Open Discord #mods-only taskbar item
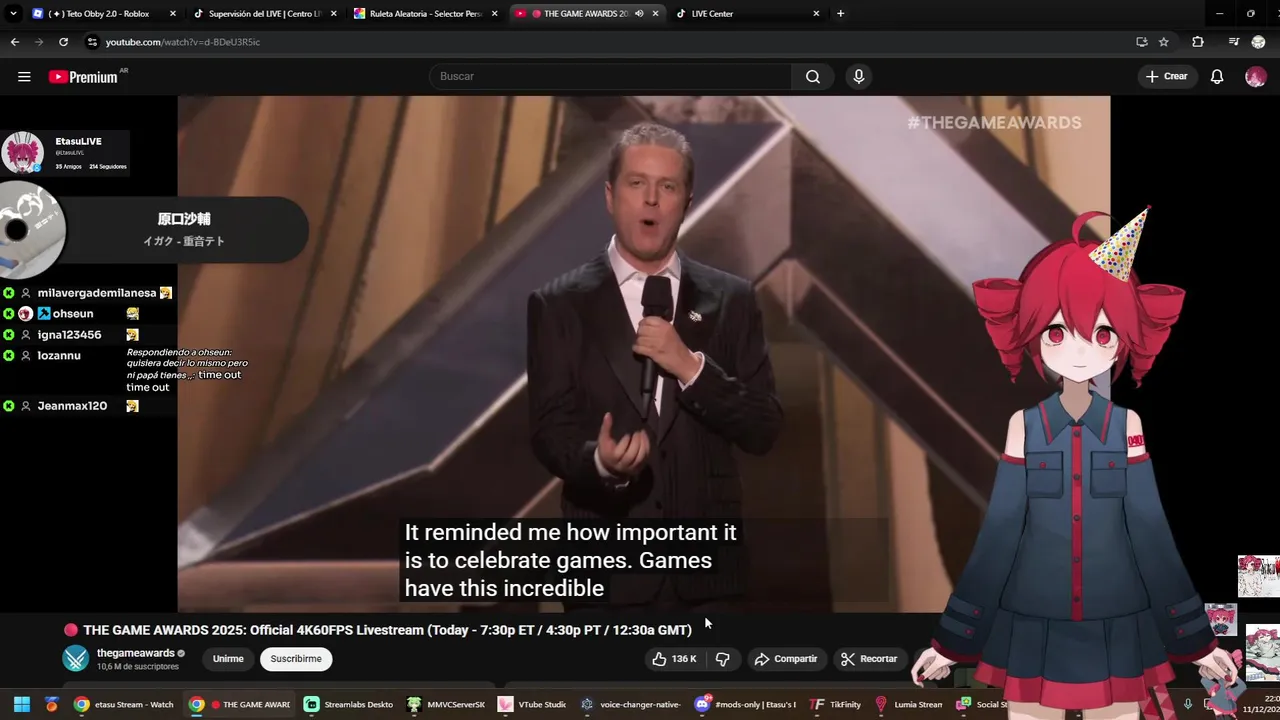 pos(746,704)
